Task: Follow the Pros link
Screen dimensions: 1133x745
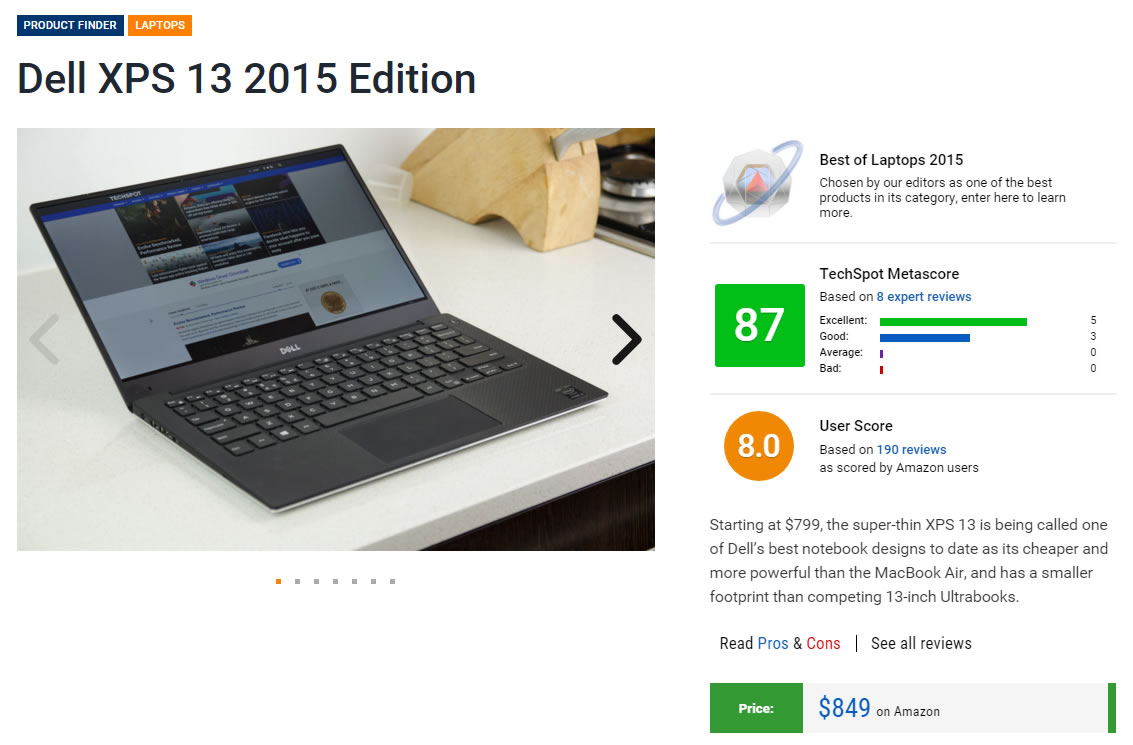Action: tap(772, 643)
